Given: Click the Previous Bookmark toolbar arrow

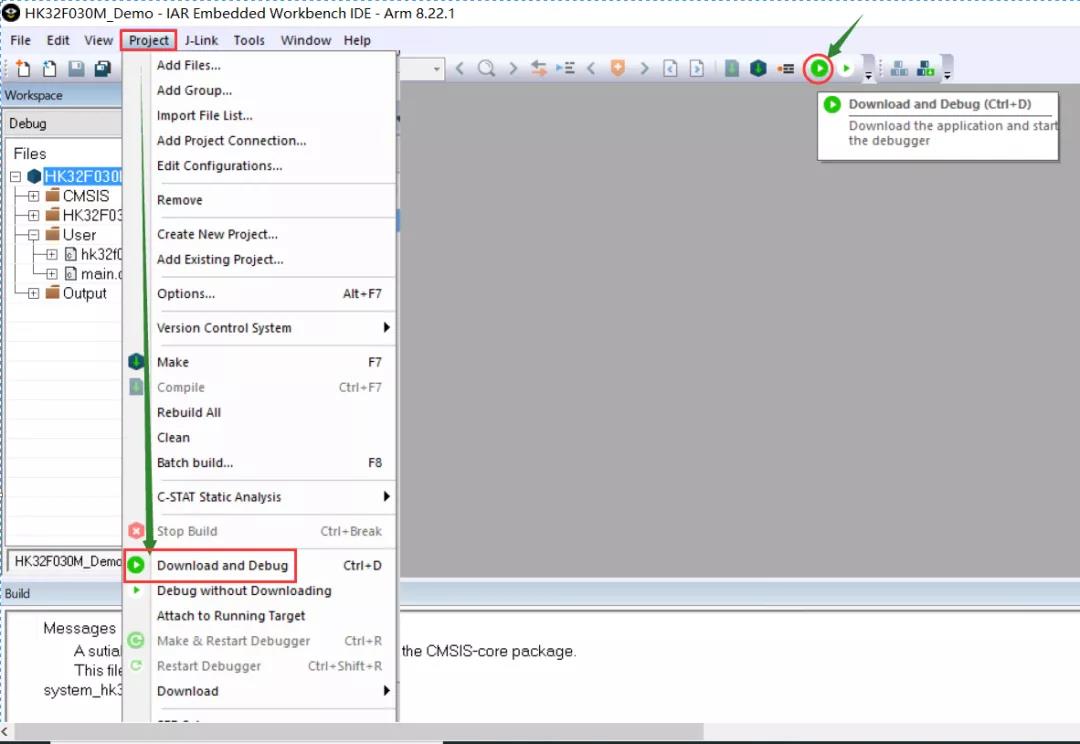Looking at the screenshot, I should [591, 68].
